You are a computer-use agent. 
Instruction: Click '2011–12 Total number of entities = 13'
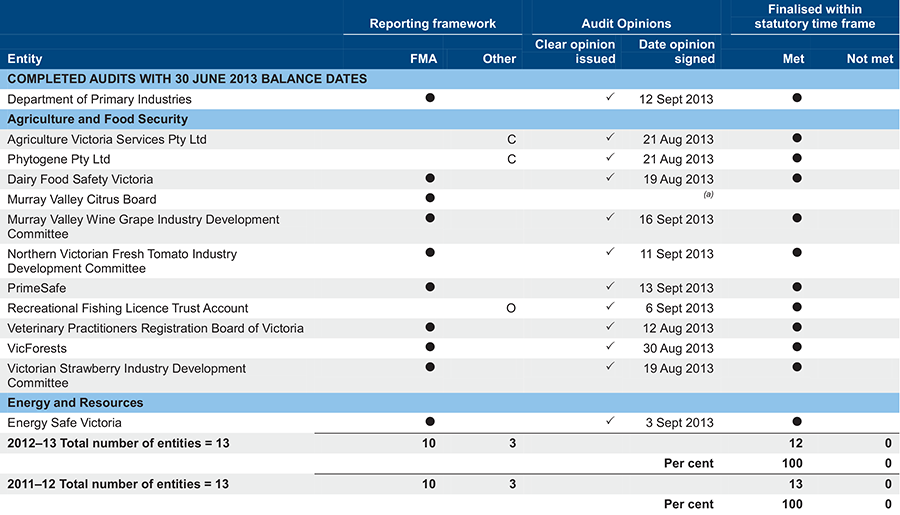pyautogui.click(x=118, y=485)
